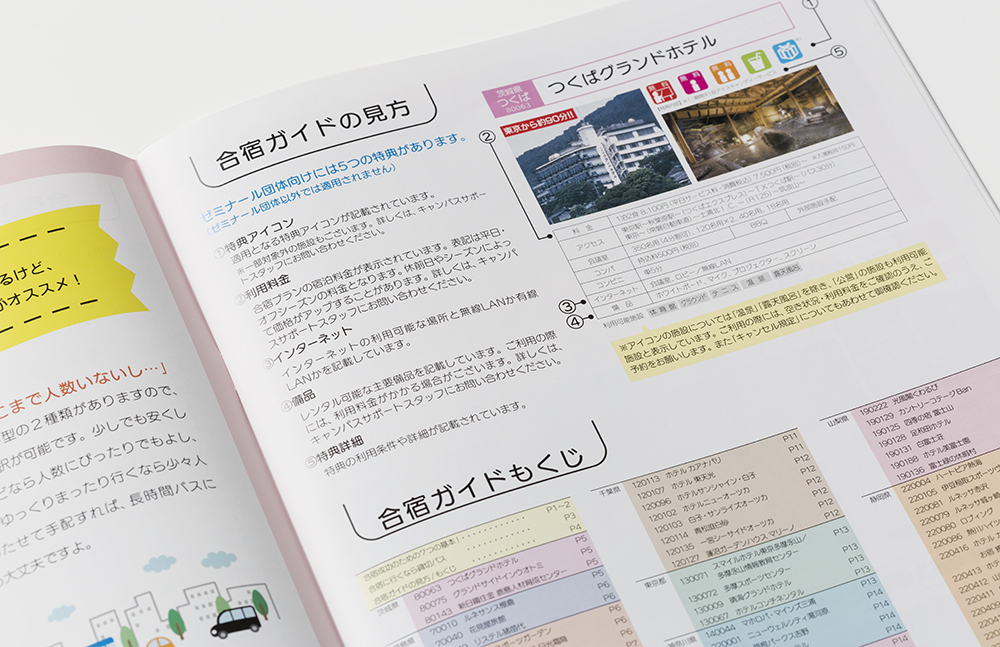Click the ④備品 item heading
1000x647 pixels.
298,401
